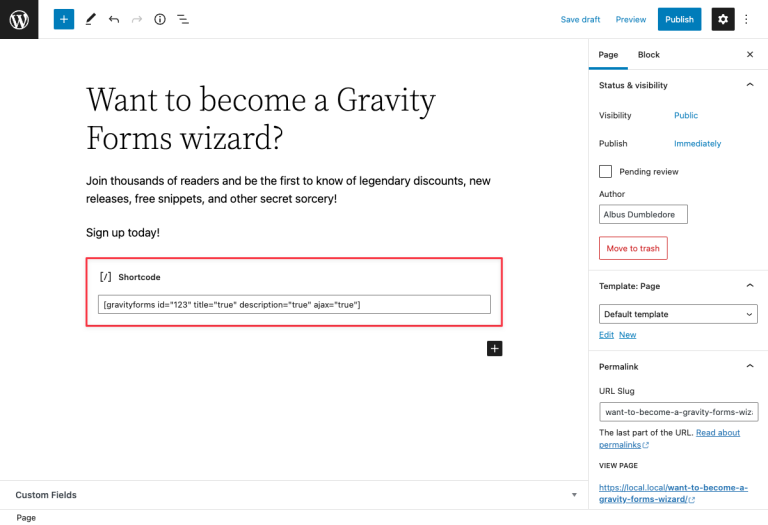This screenshot has height=525, width=768.
Task: Open the three-dot Options menu
Action: pos(746,19)
